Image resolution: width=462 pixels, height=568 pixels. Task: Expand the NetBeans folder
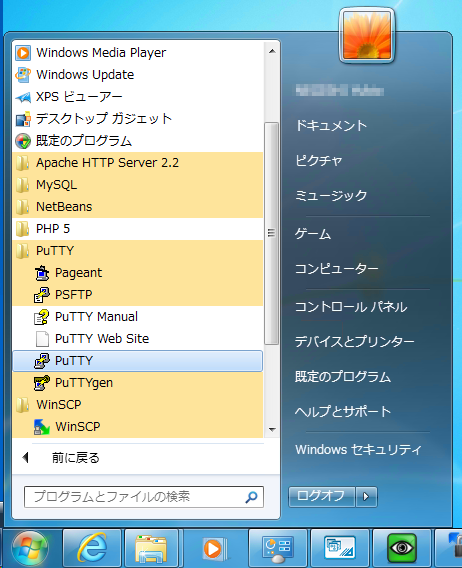click(138, 207)
